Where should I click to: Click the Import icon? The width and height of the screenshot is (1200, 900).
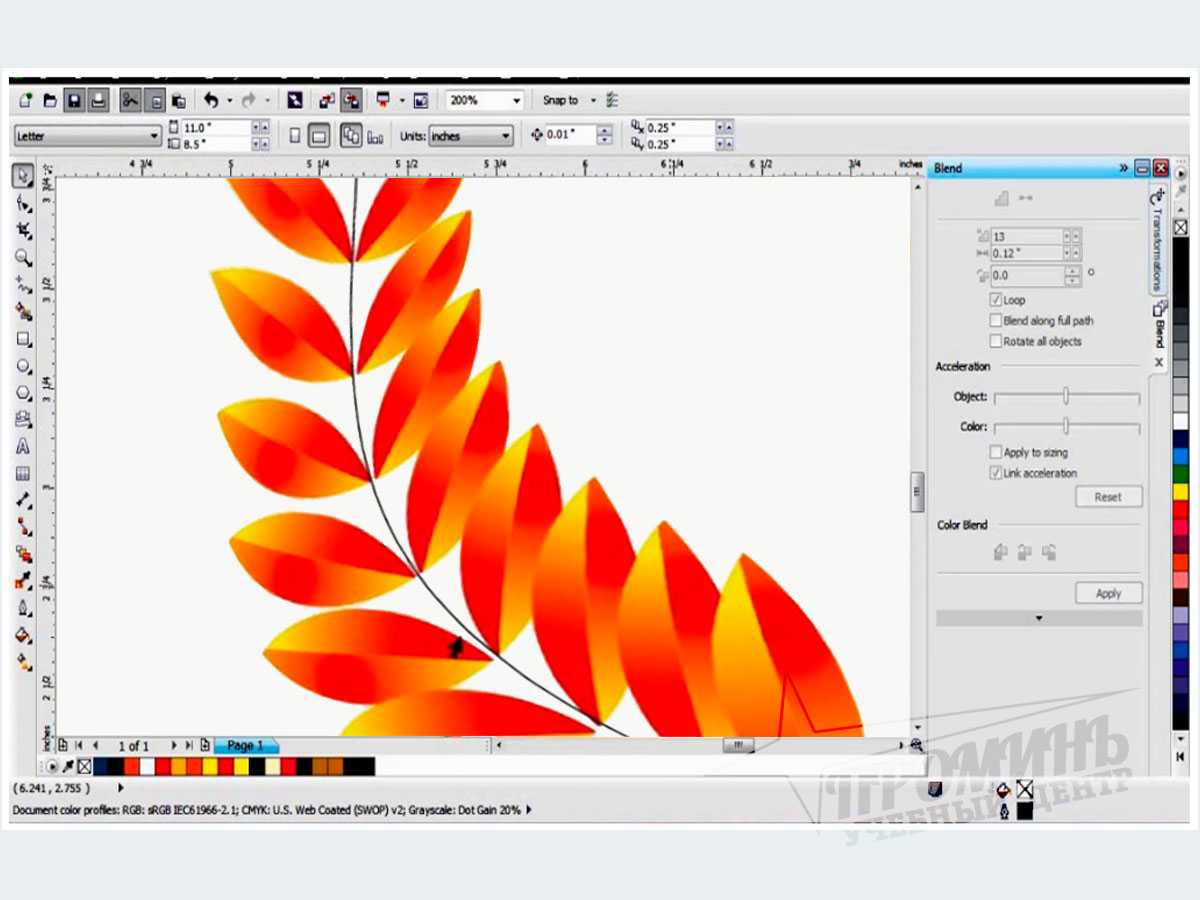[x=327, y=100]
